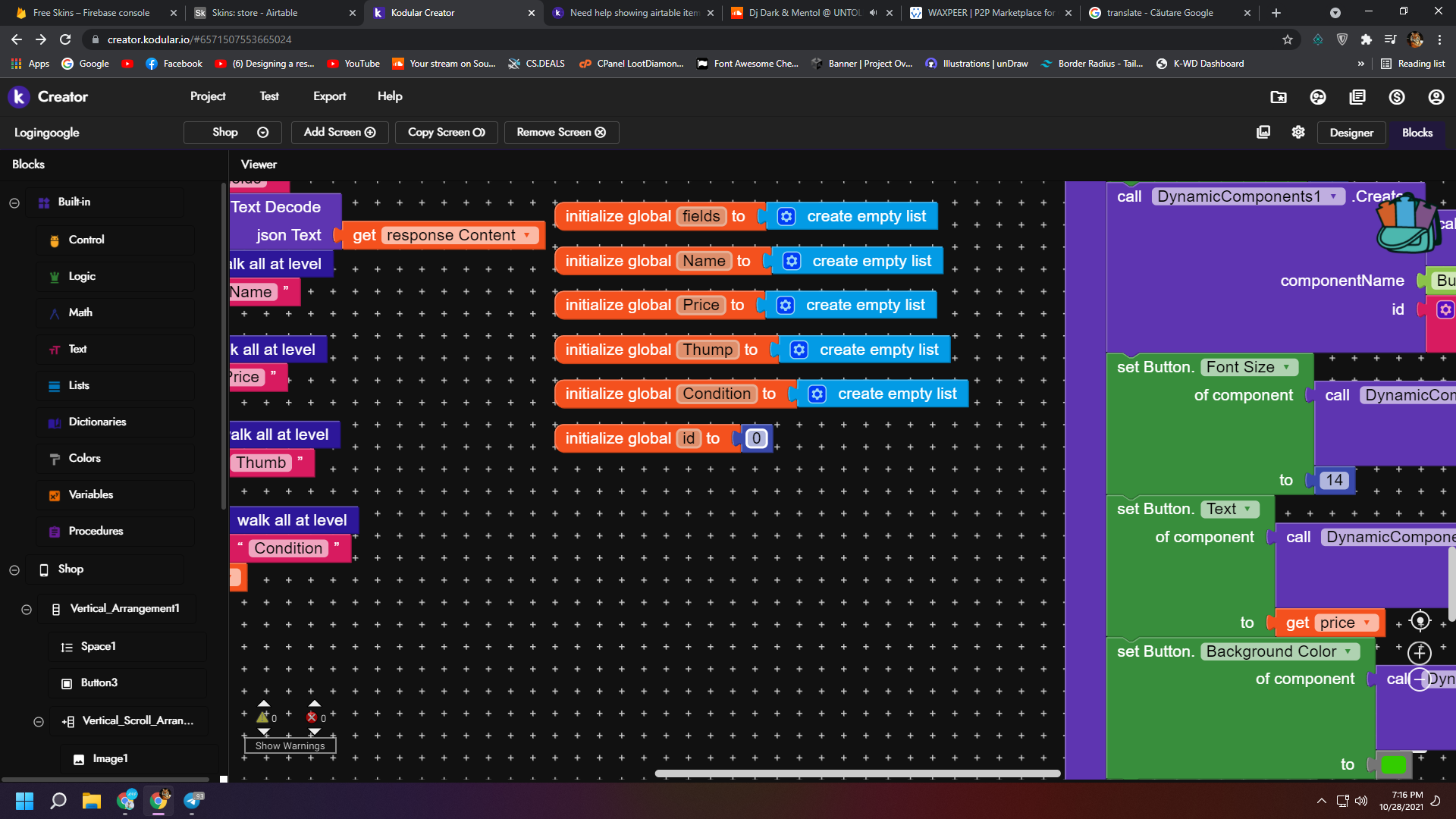
Task: Collapse the Built-in blocks category
Action: pyautogui.click(x=14, y=202)
